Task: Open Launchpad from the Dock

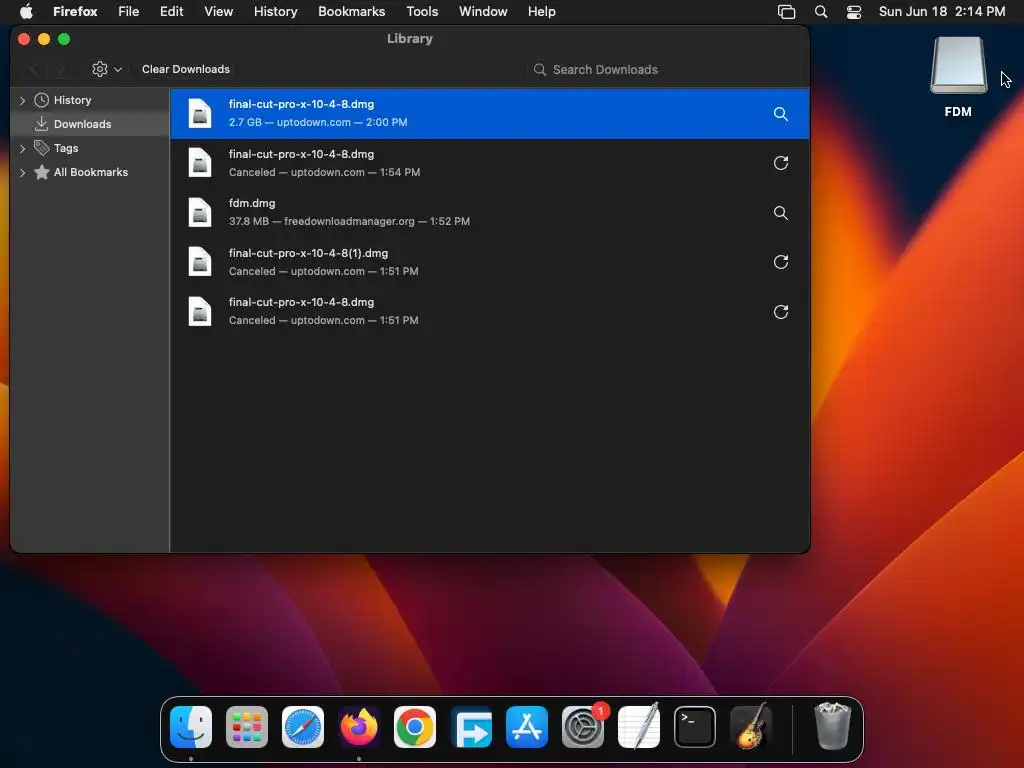Action: coord(247,727)
